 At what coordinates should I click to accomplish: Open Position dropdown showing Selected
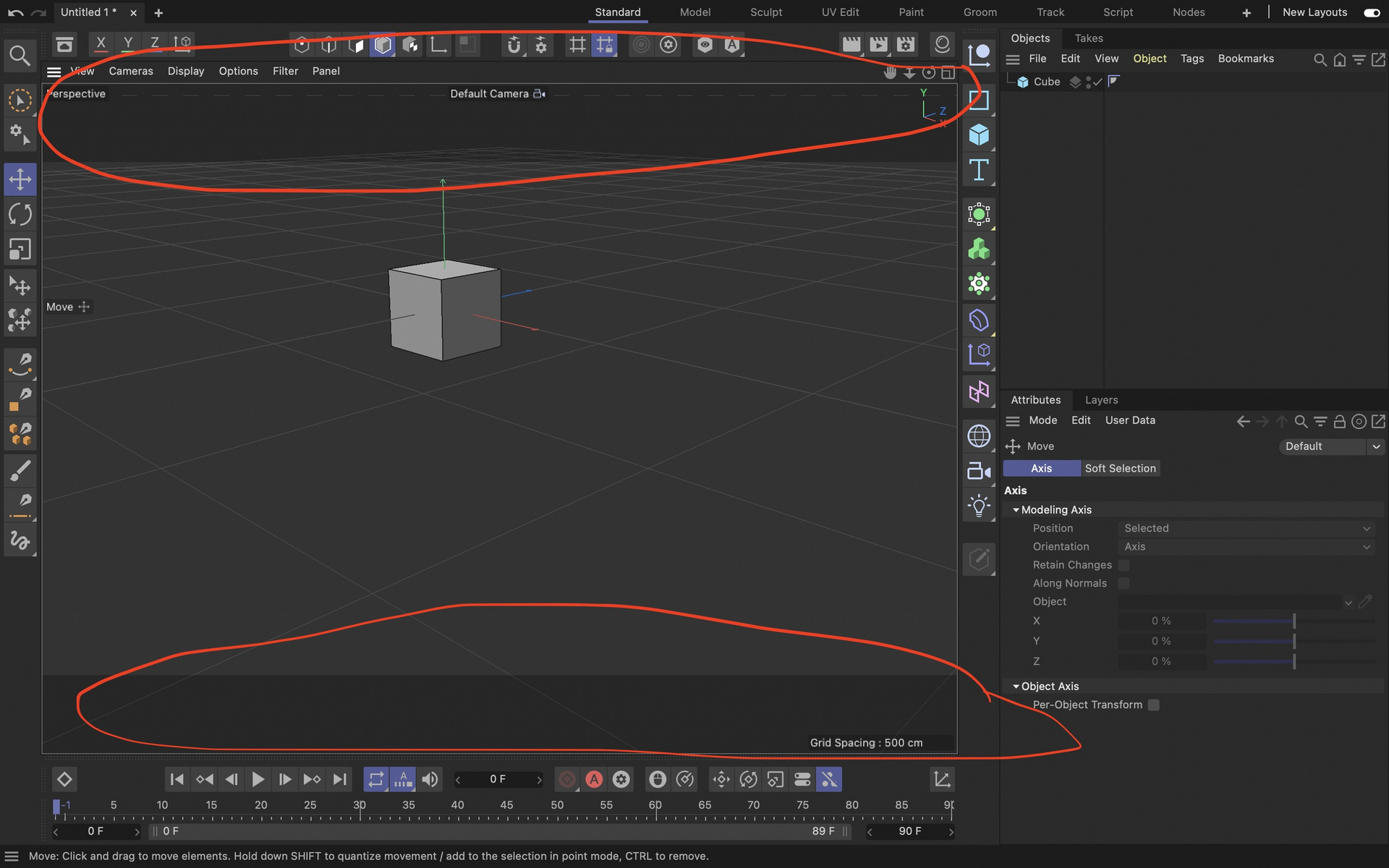tap(1246, 528)
